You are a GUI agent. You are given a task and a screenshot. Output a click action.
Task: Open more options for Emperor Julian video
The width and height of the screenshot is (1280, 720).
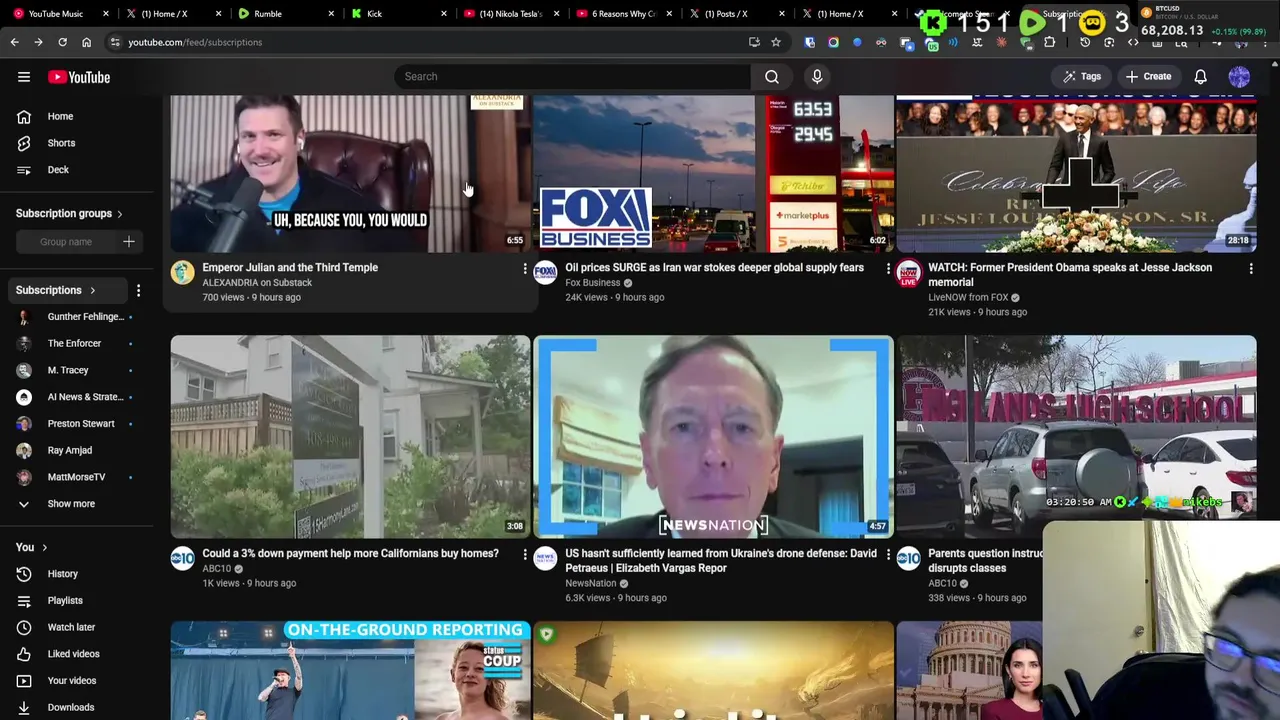(x=524, y=268)
